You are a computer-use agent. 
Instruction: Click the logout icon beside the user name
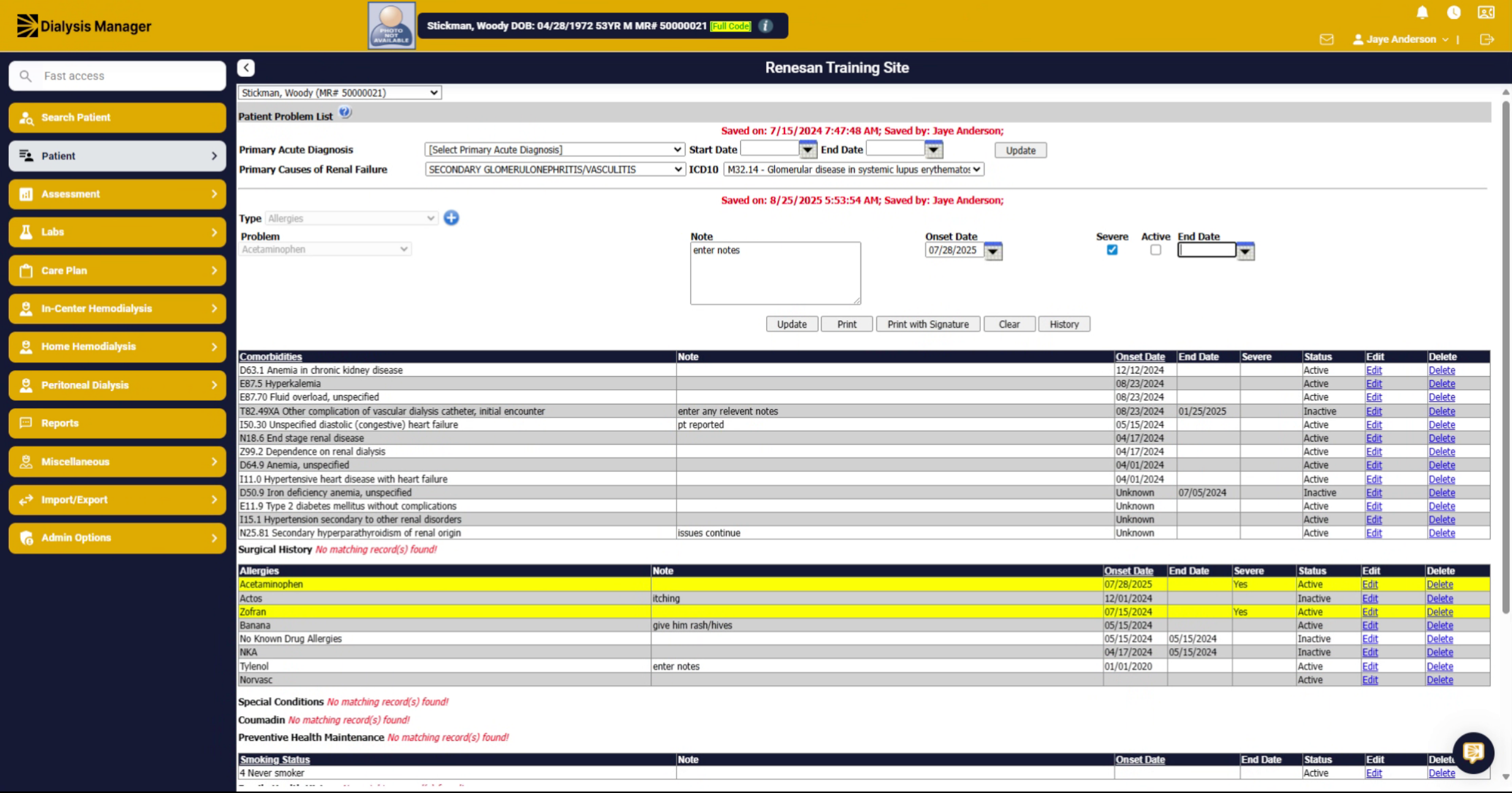click(x=1487, y=39)
